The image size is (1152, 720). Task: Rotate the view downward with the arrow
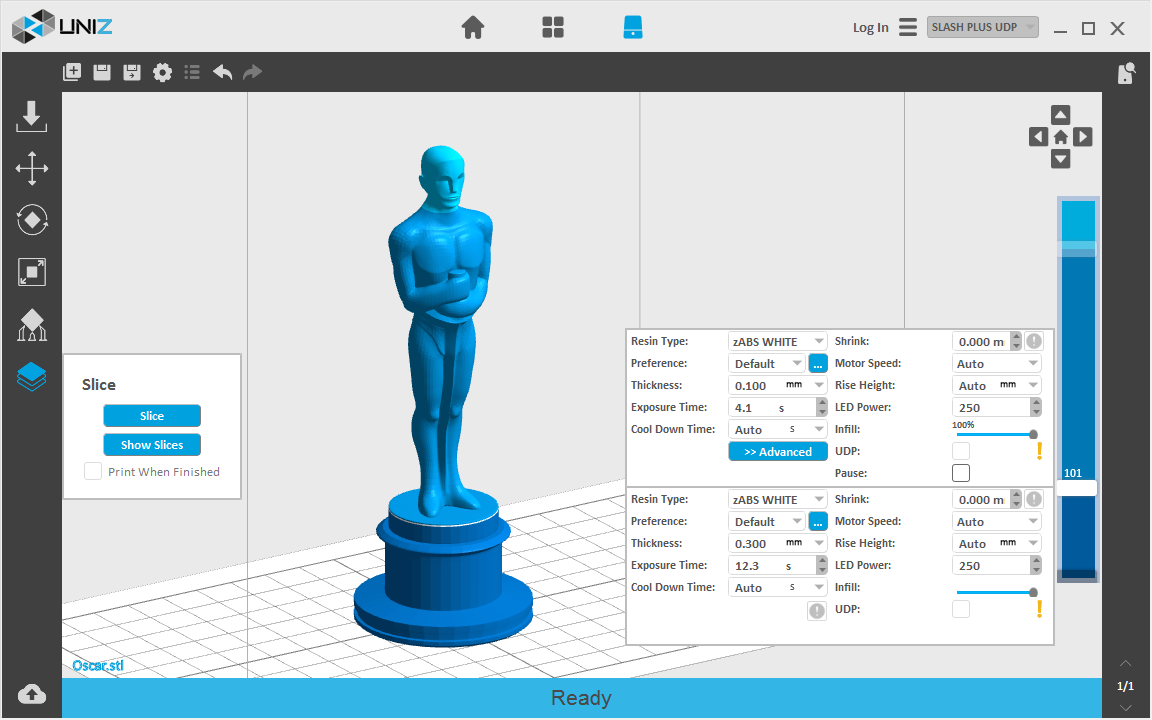(1060, 159)
